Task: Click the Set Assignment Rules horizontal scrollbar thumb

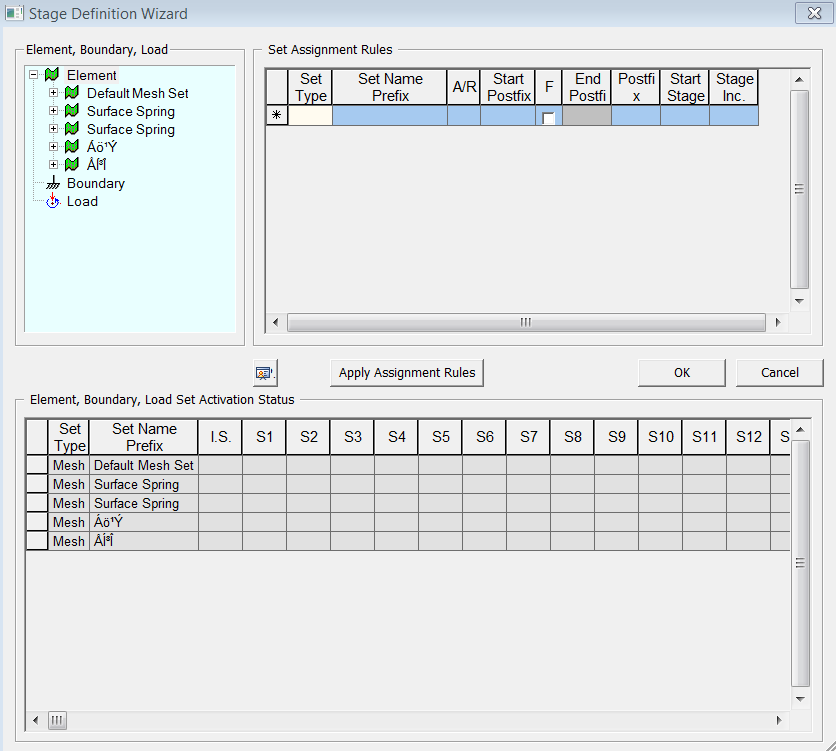Action: 525,322
